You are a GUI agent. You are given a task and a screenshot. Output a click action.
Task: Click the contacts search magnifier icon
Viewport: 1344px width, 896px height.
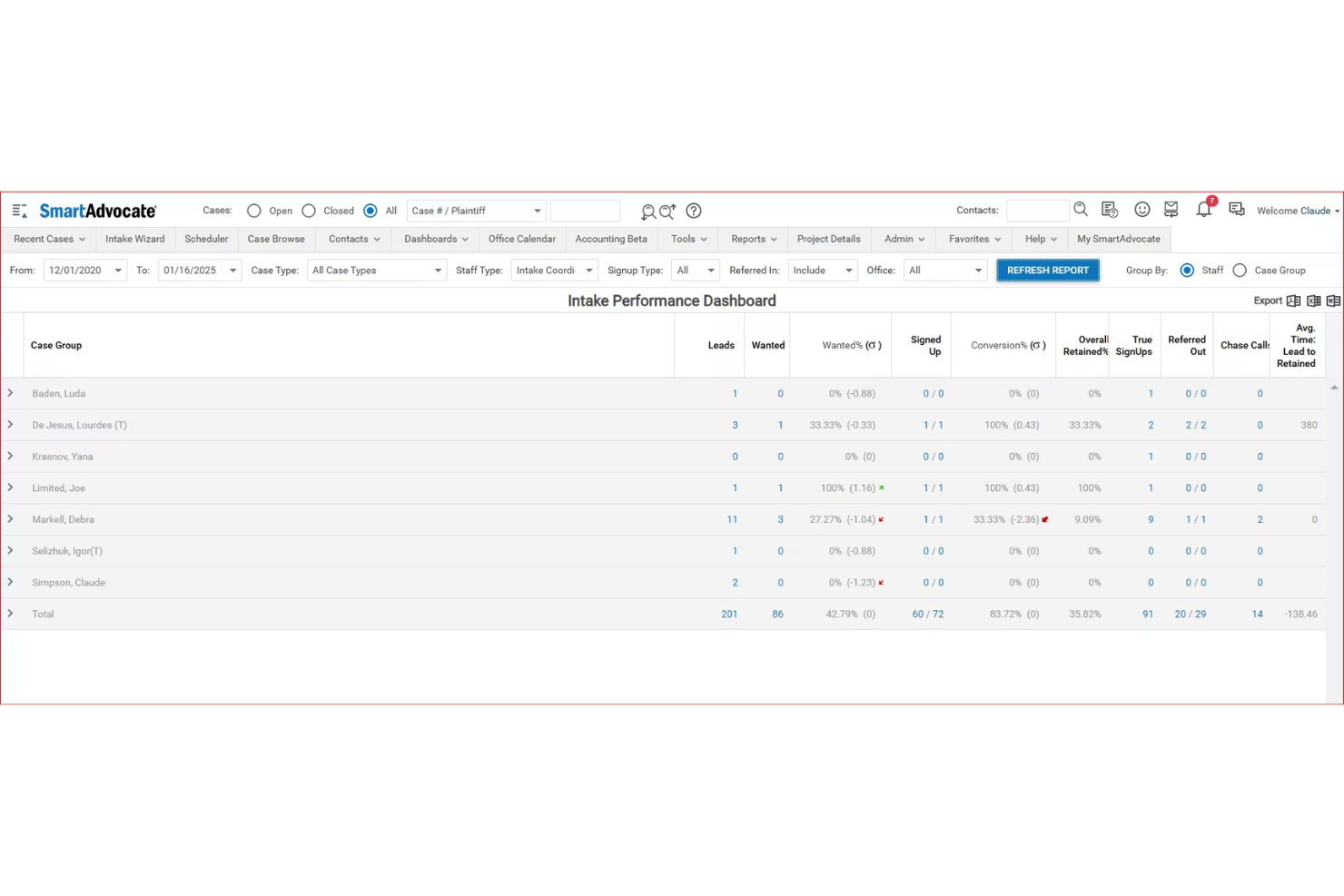[1081, 210]
